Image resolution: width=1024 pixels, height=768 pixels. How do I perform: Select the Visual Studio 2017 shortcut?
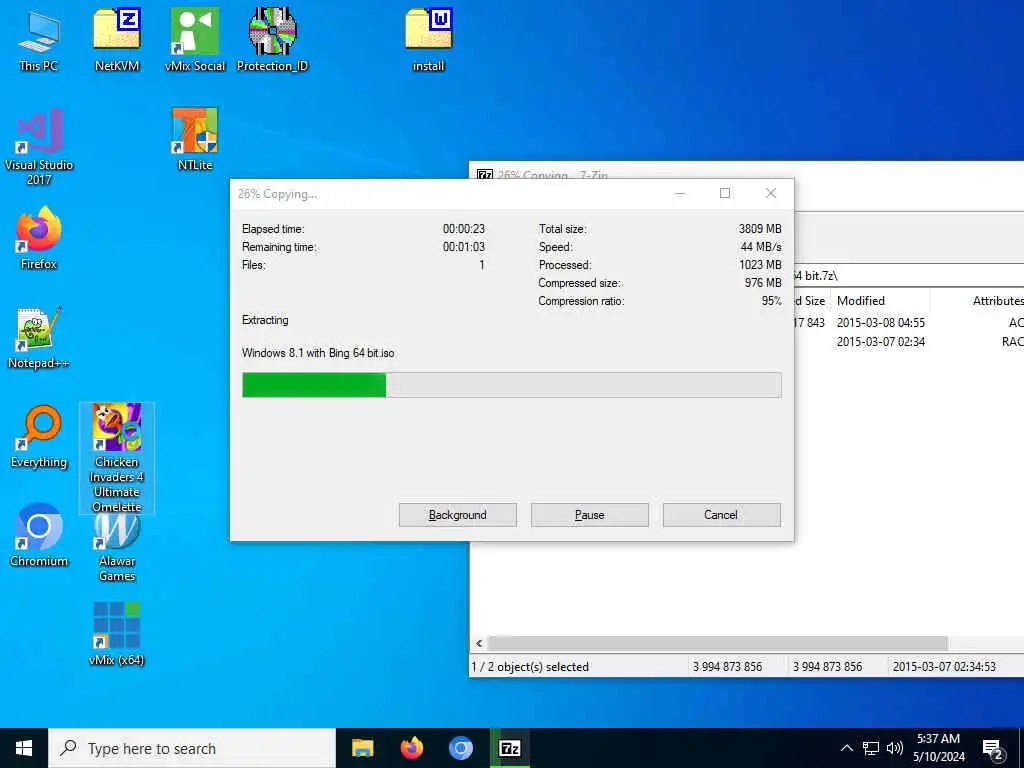click(x=39, y=148)
